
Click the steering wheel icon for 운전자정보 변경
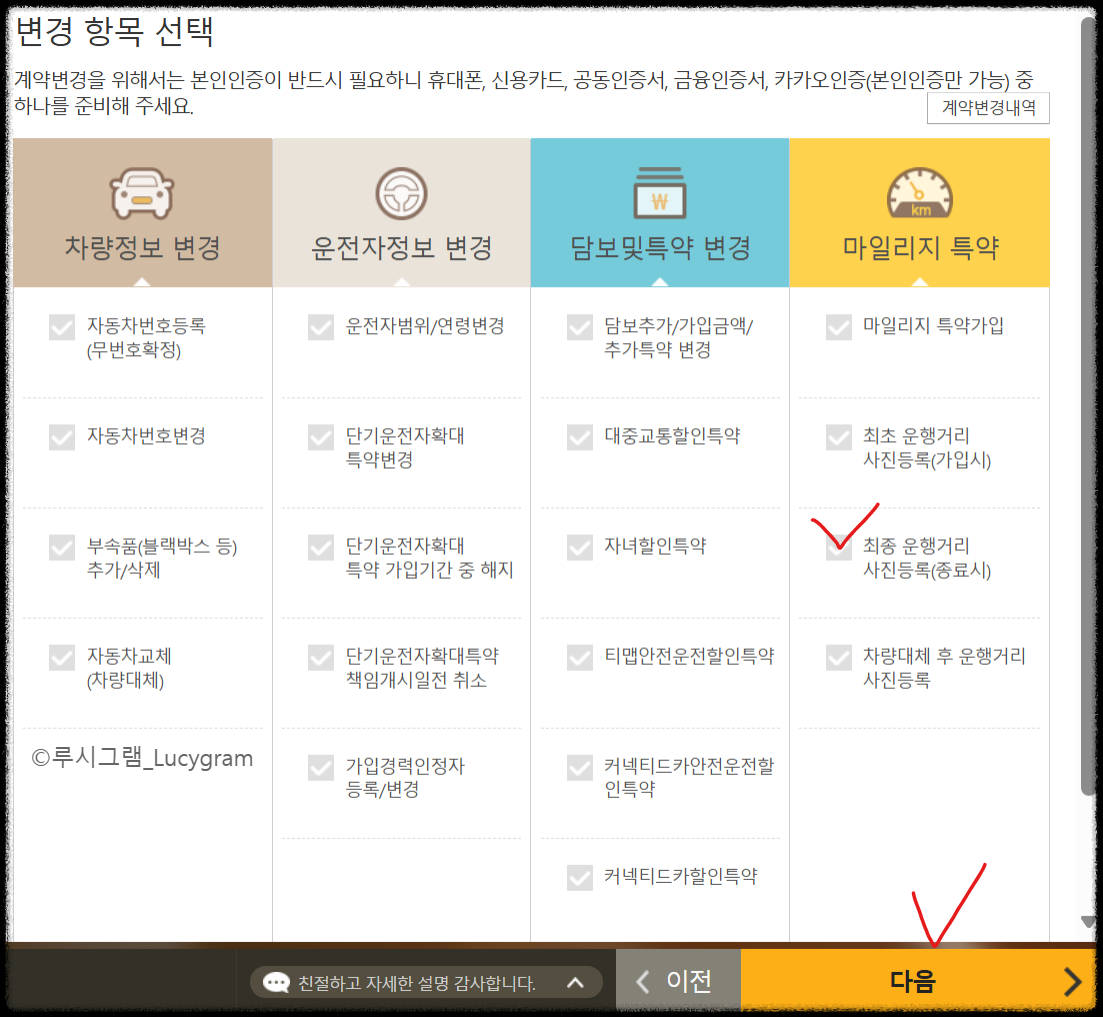(401, 193)
